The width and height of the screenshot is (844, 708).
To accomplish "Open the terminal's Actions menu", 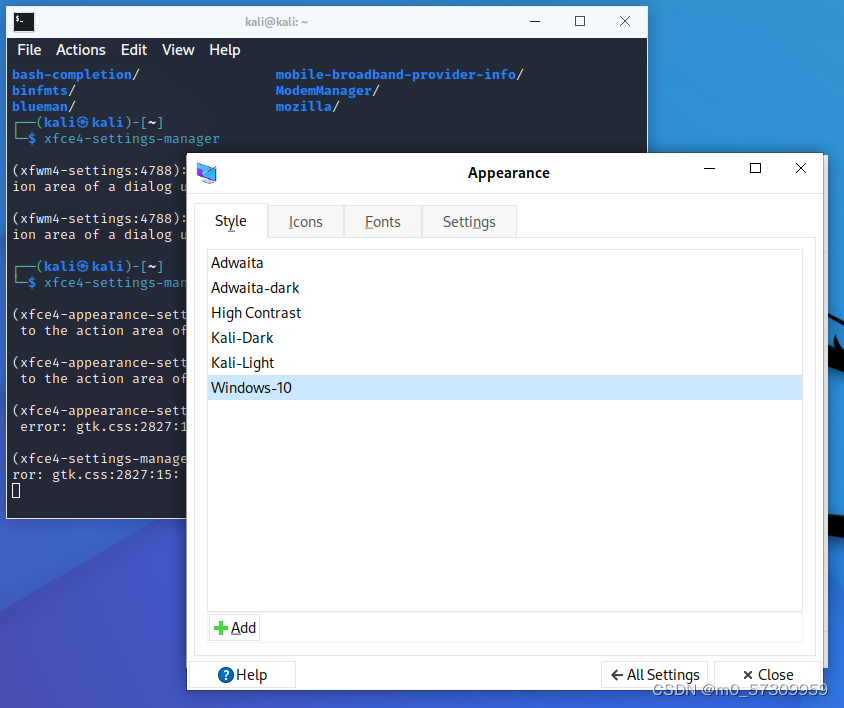I will 81,50.
